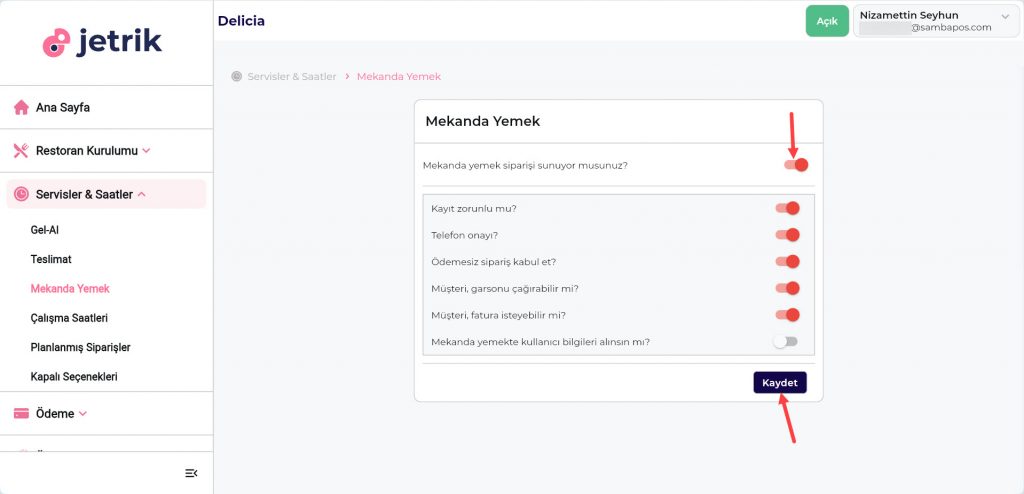Image resolution: width=1024 pixels, height=494 pixels.
Task: Turn off Telefon onayı switch
Action: pos(787,235)
